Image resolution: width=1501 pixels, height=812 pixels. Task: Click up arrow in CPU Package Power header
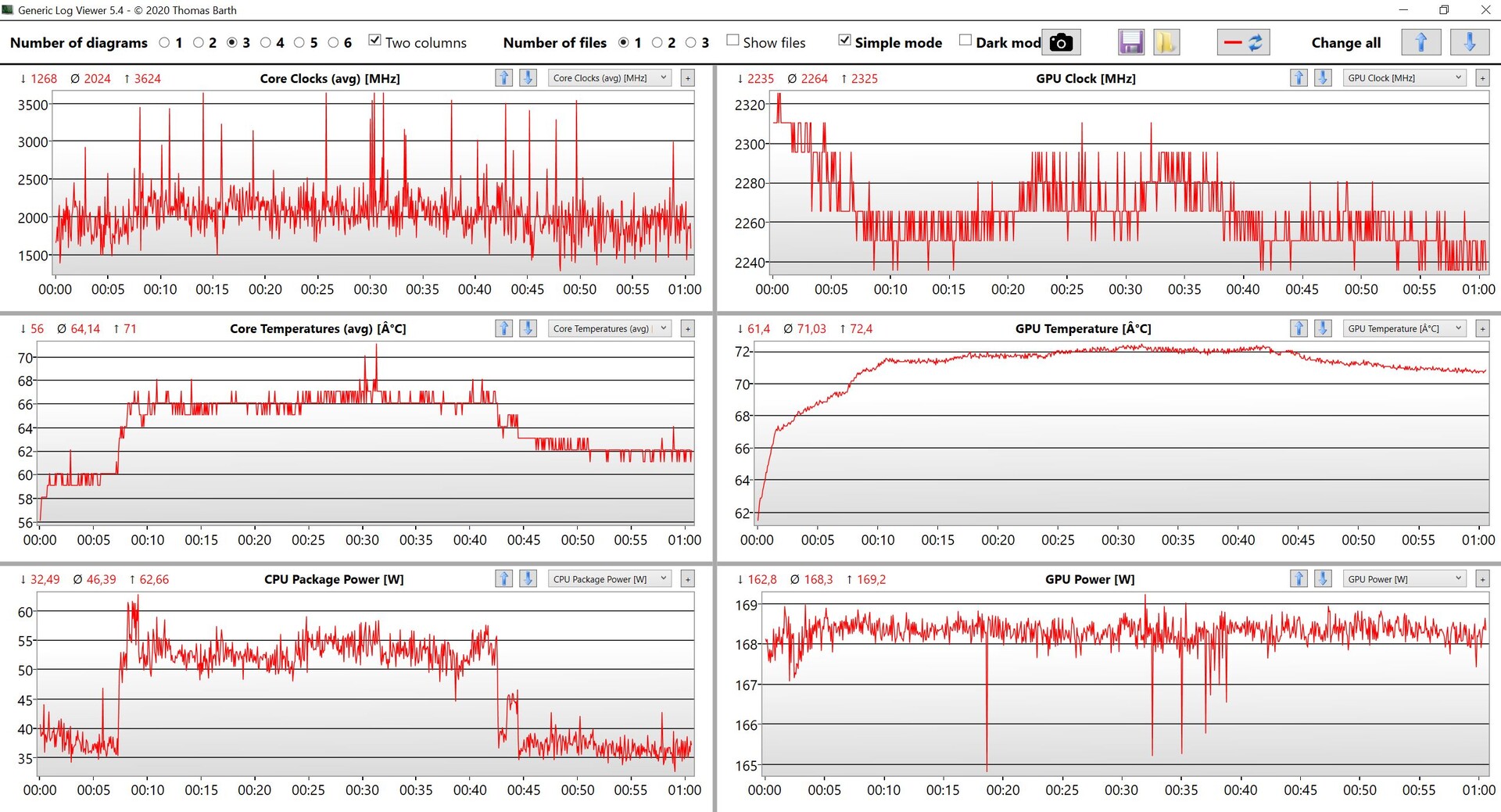tap(504, 579)
